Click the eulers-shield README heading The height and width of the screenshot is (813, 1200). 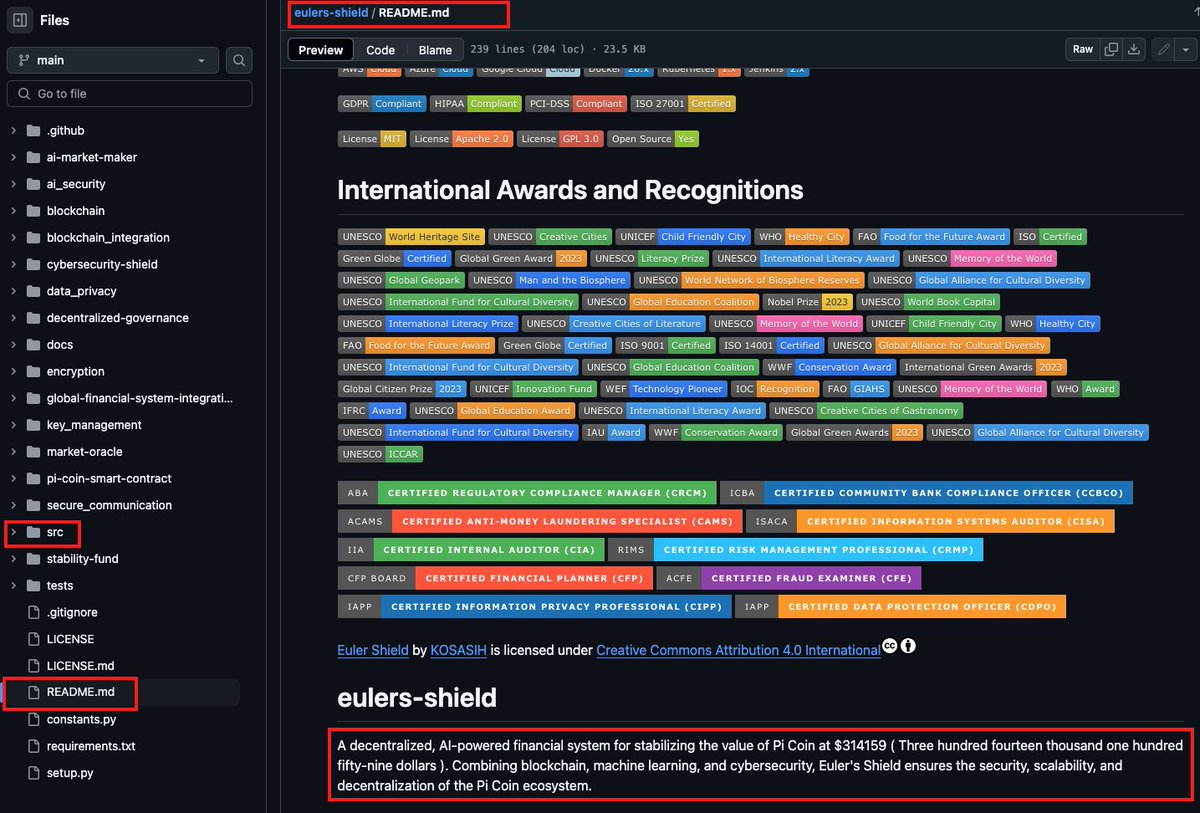(x=417, y=696)
